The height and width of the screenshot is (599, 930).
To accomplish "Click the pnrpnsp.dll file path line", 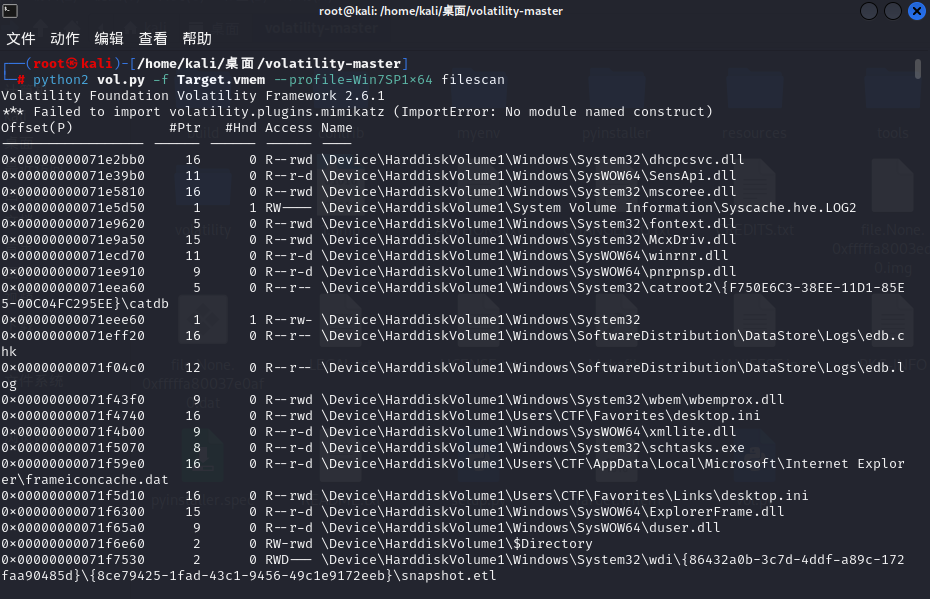I will (528, 272).
